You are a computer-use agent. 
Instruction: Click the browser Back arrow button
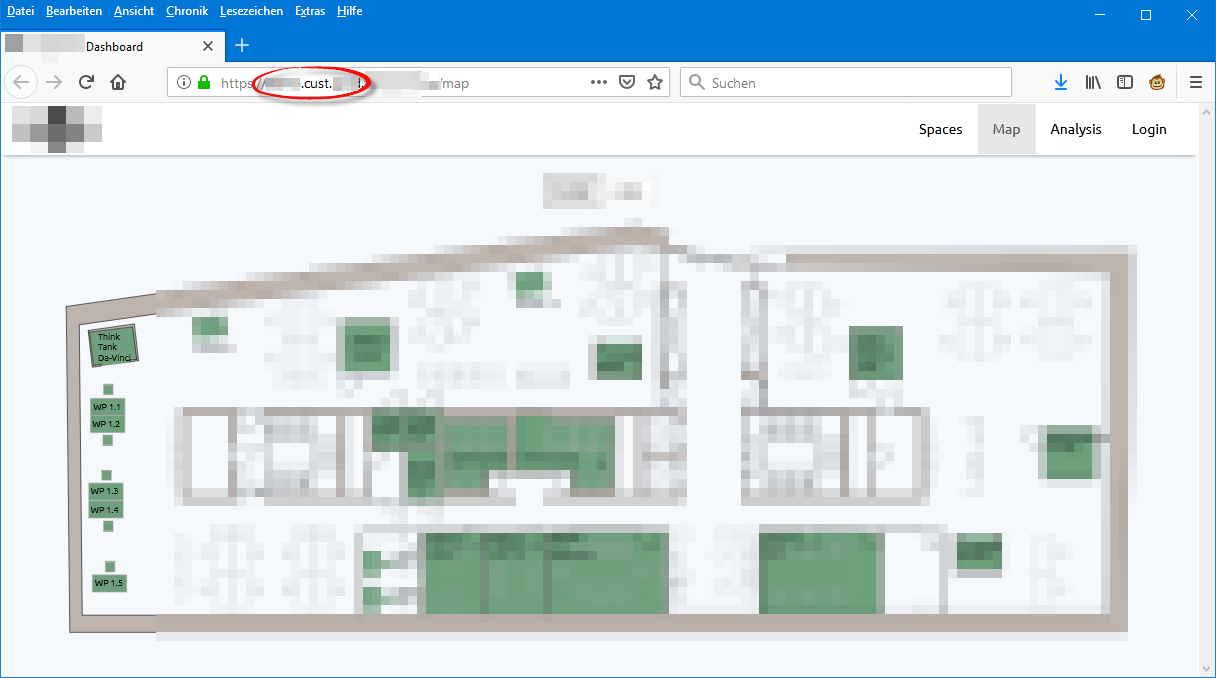coord(22,83)
